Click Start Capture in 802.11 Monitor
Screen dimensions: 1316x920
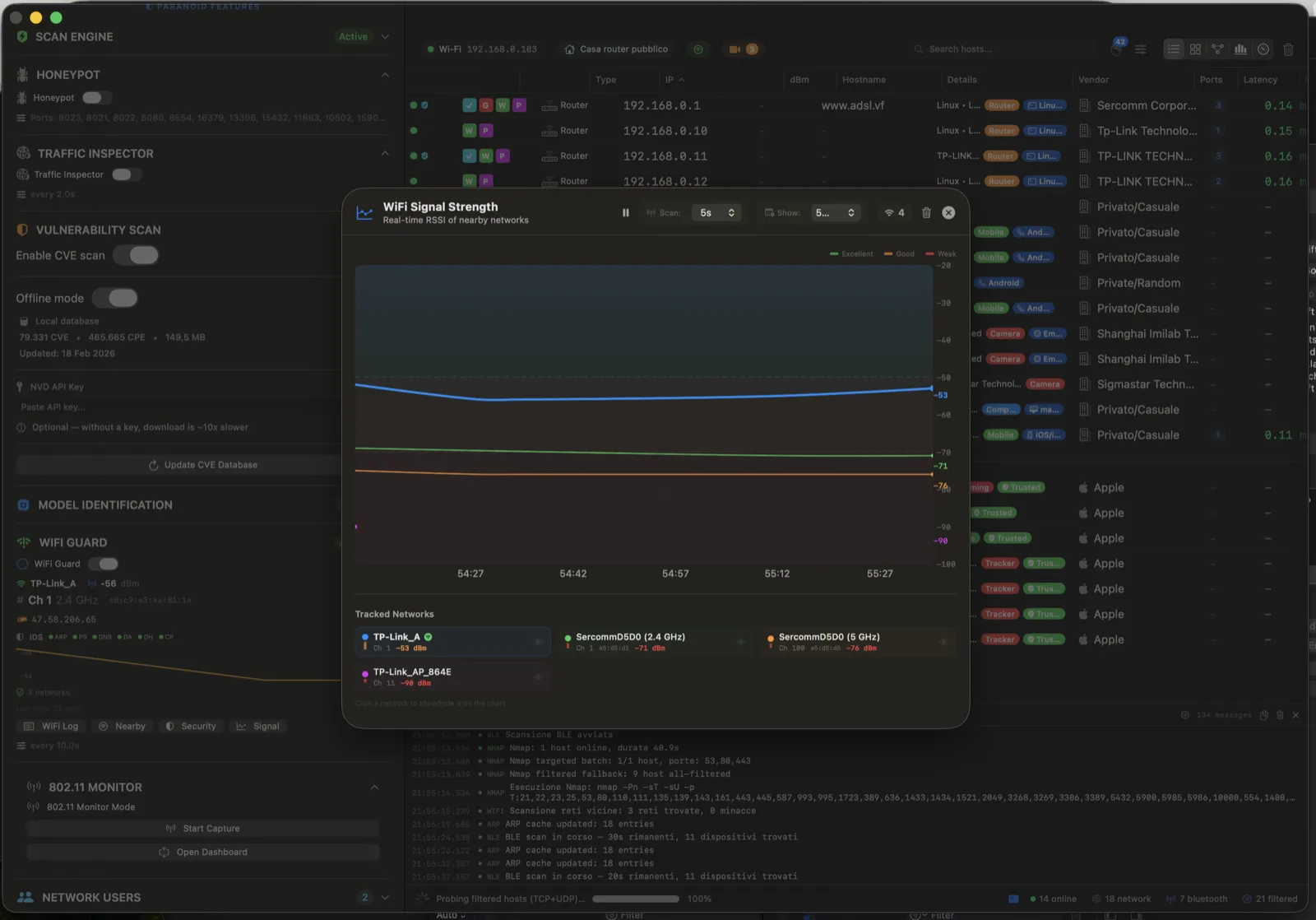click(x=203, y=829)
